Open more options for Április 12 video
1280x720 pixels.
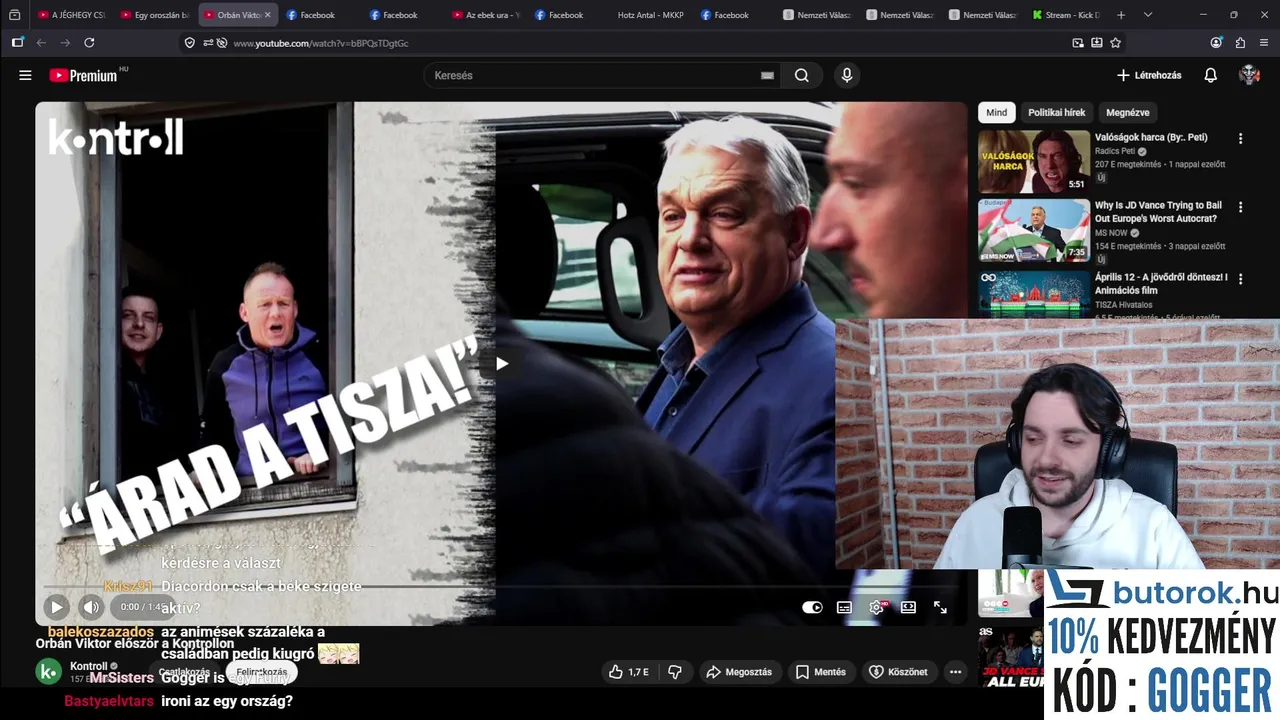coord(1240,279)
